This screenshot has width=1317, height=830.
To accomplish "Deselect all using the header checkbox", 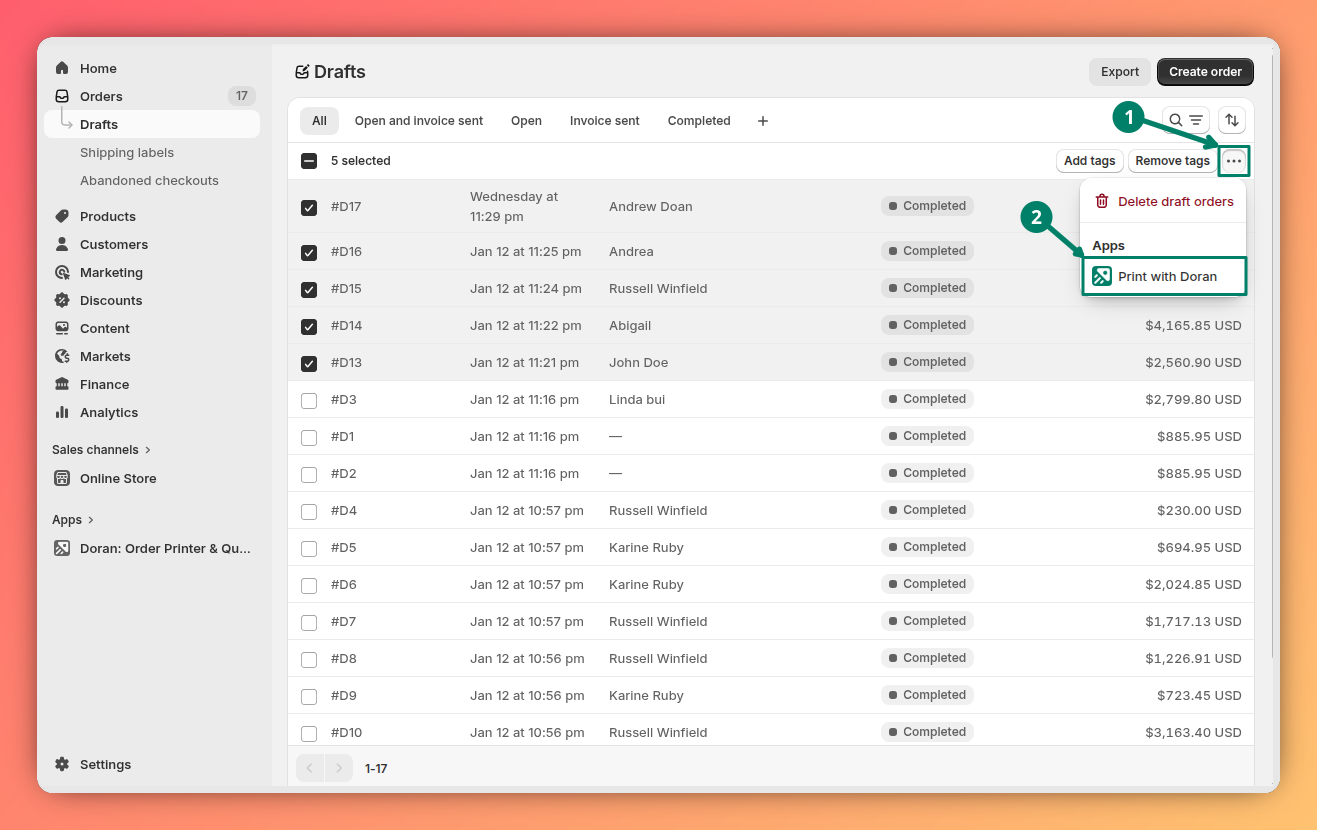I will pyautogui.click(x=309, y=161).
